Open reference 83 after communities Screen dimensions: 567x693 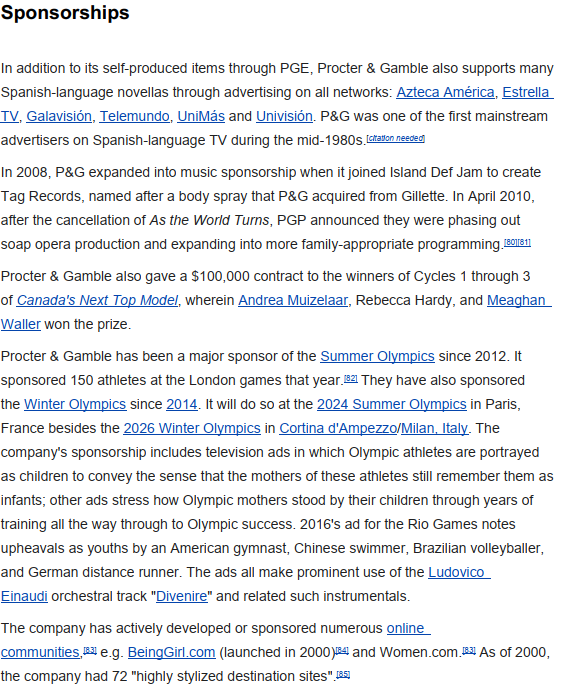pyautogui.click(x=90, y=651)
